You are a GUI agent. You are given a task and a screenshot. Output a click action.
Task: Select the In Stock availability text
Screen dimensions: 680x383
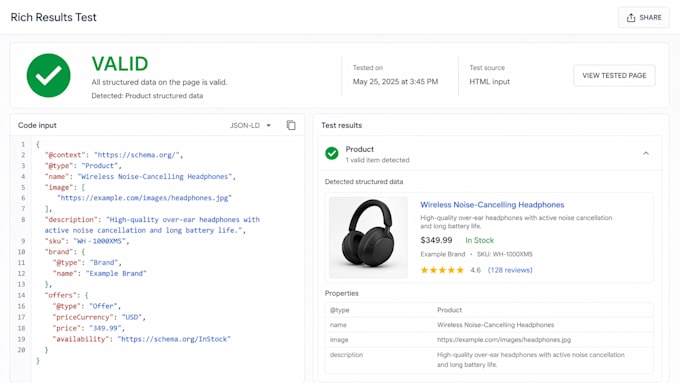[x=480, y=240]
